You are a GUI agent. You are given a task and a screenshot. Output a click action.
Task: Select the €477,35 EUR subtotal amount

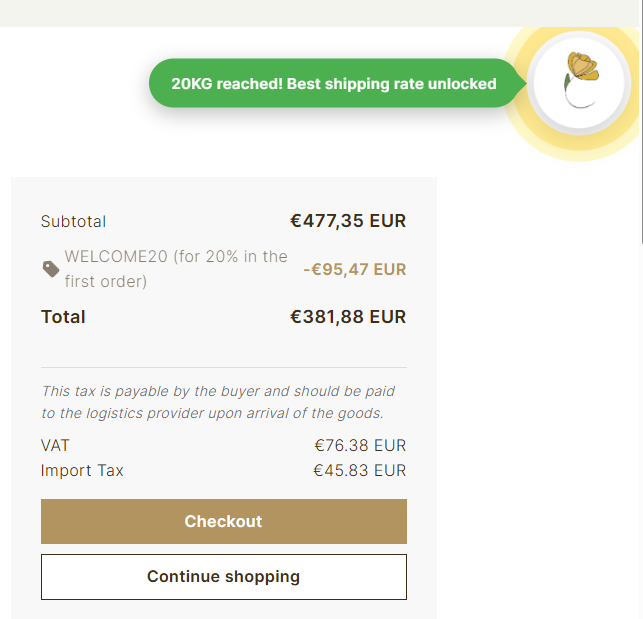[x=348, y=221]
